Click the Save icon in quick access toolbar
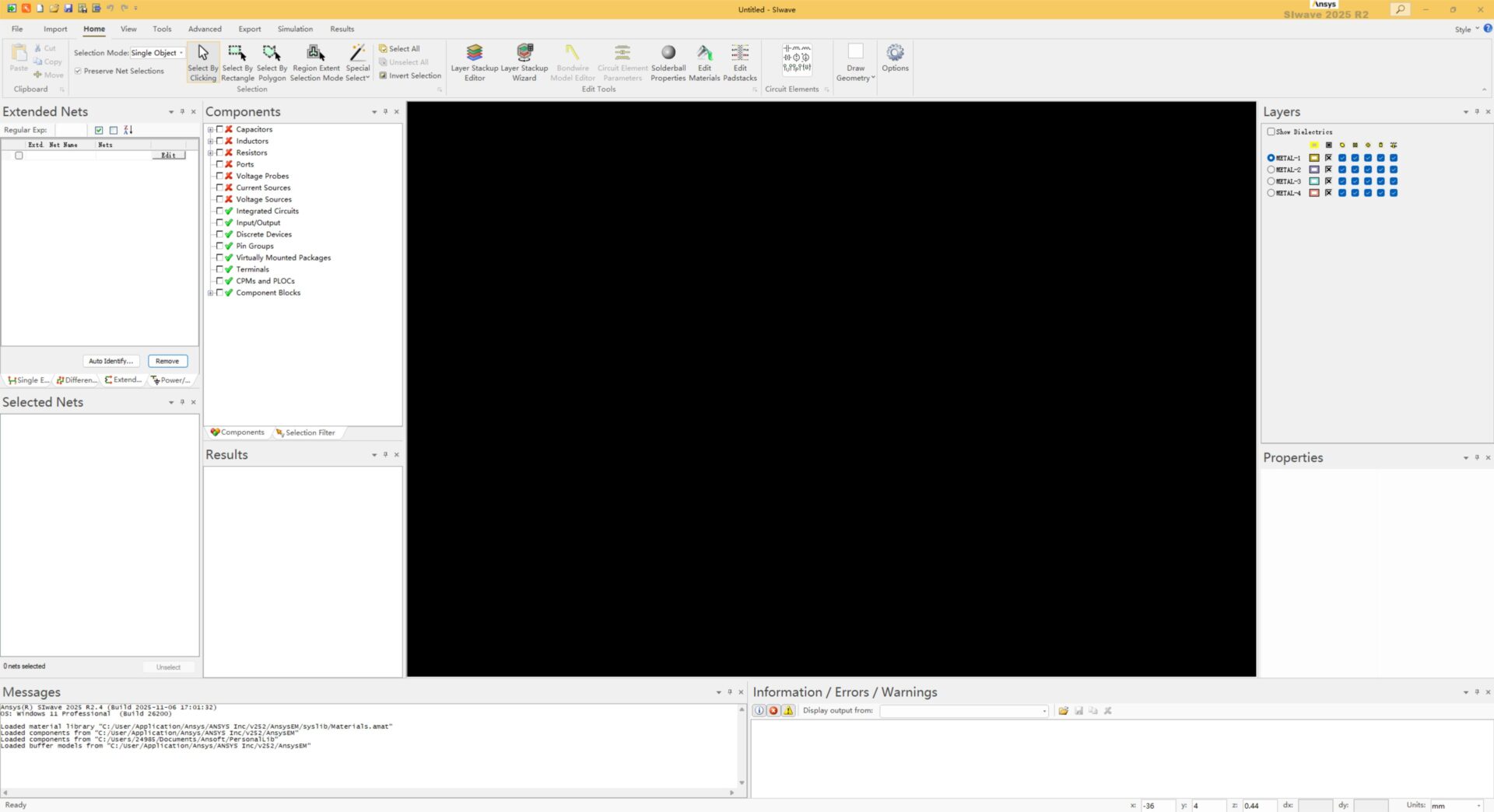Image resolution: width=1494 pixels, height=812 pixels. pyautogui.click(x=68, y=9)
